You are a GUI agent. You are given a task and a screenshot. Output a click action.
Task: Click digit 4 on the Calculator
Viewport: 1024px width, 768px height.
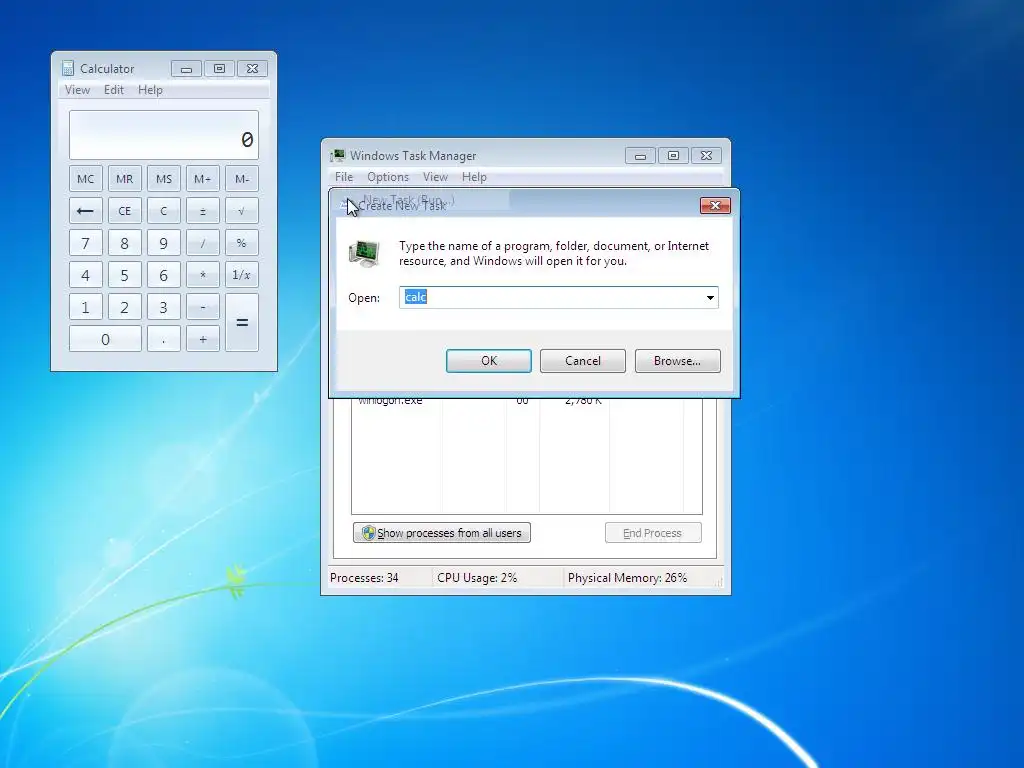(x=86, y=275)
